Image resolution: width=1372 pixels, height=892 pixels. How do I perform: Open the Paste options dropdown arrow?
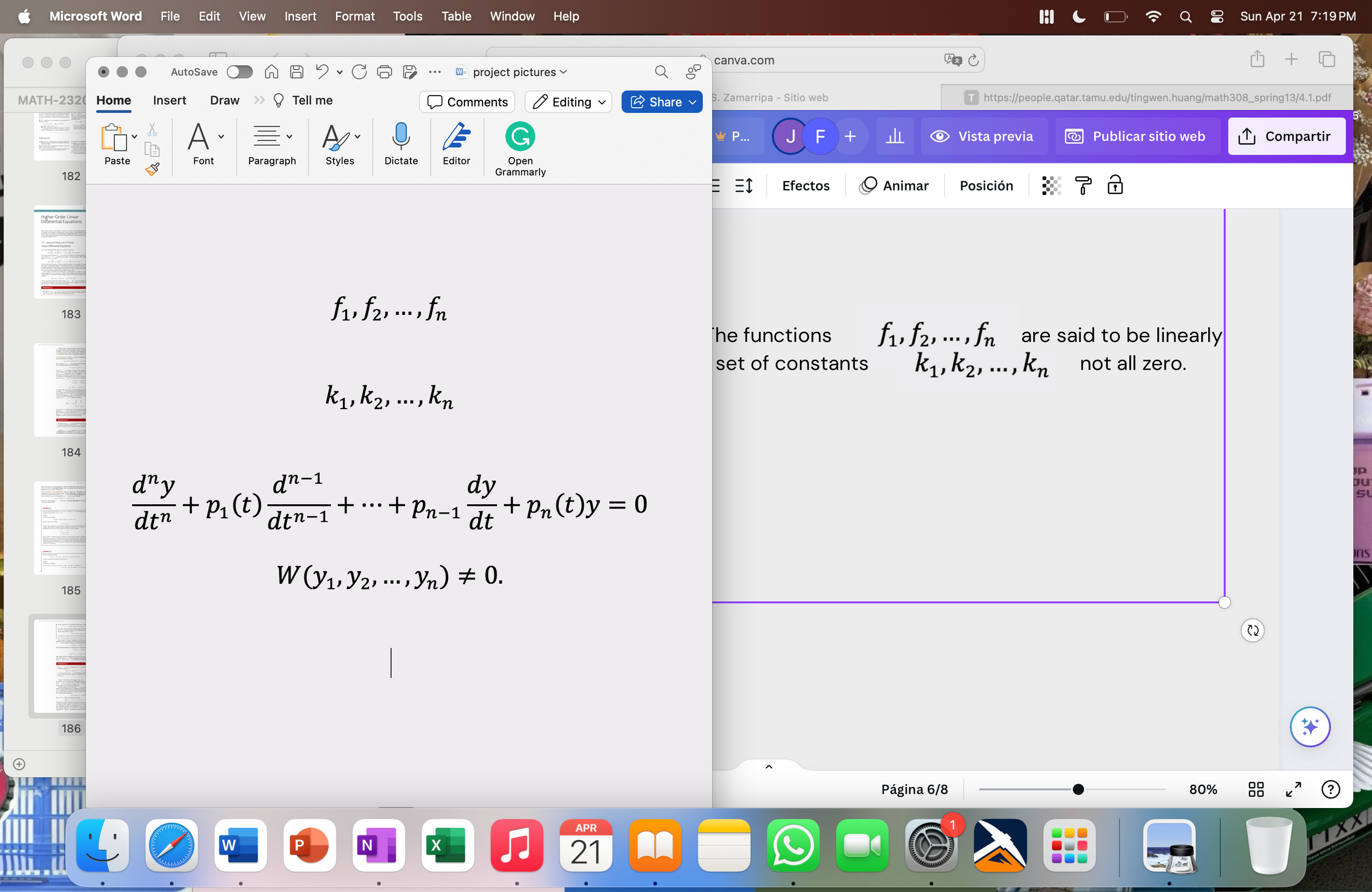coord(135,136)
